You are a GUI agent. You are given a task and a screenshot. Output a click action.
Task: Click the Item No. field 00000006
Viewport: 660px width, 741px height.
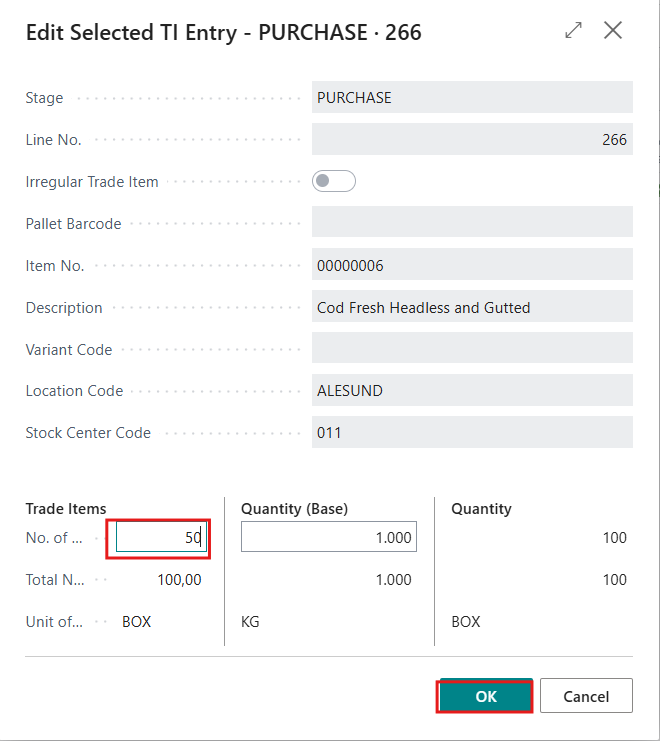472,265
